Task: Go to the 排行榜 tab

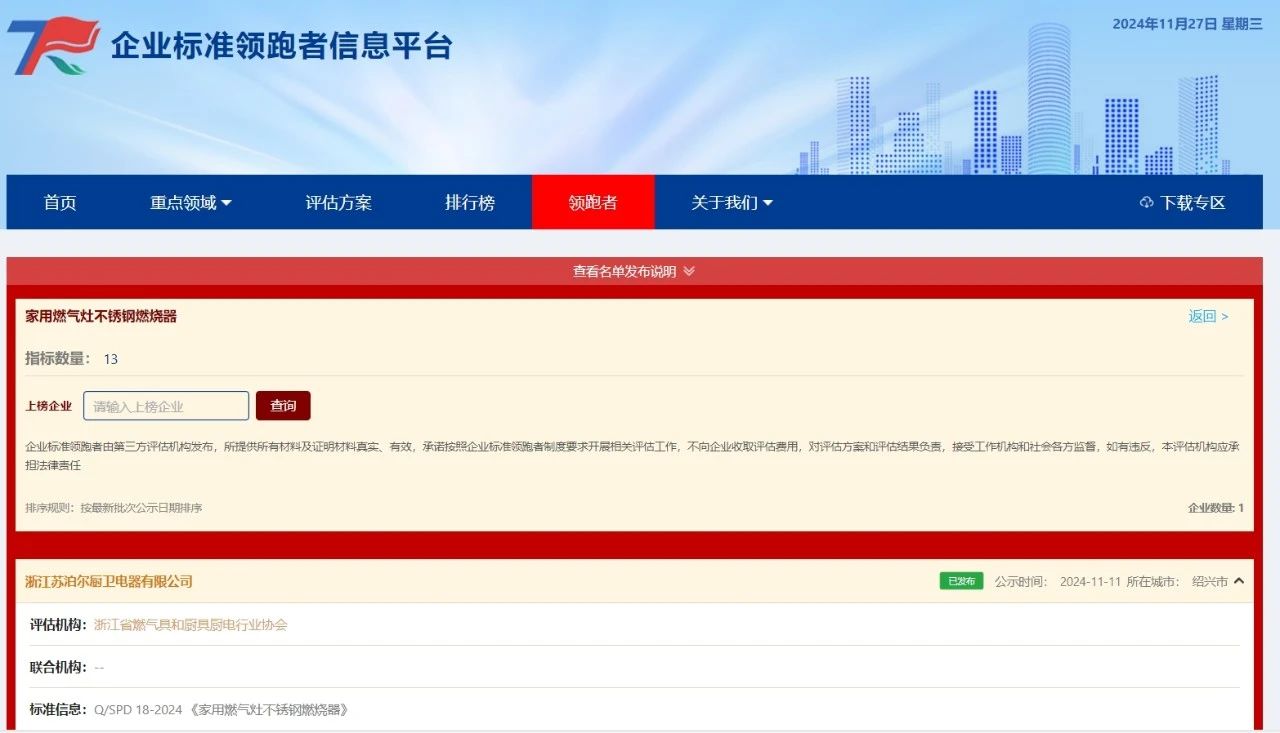Action: coord(470,203)
